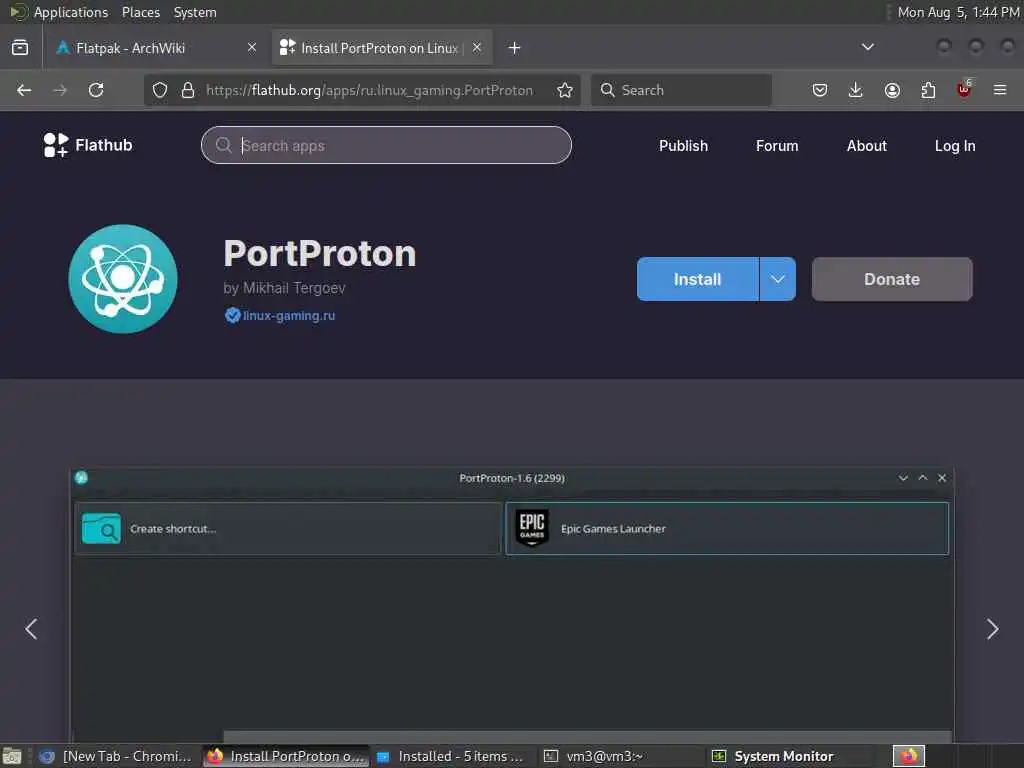Click the PortProton atom app icon
1024x768 pixels.
[123, 279]
